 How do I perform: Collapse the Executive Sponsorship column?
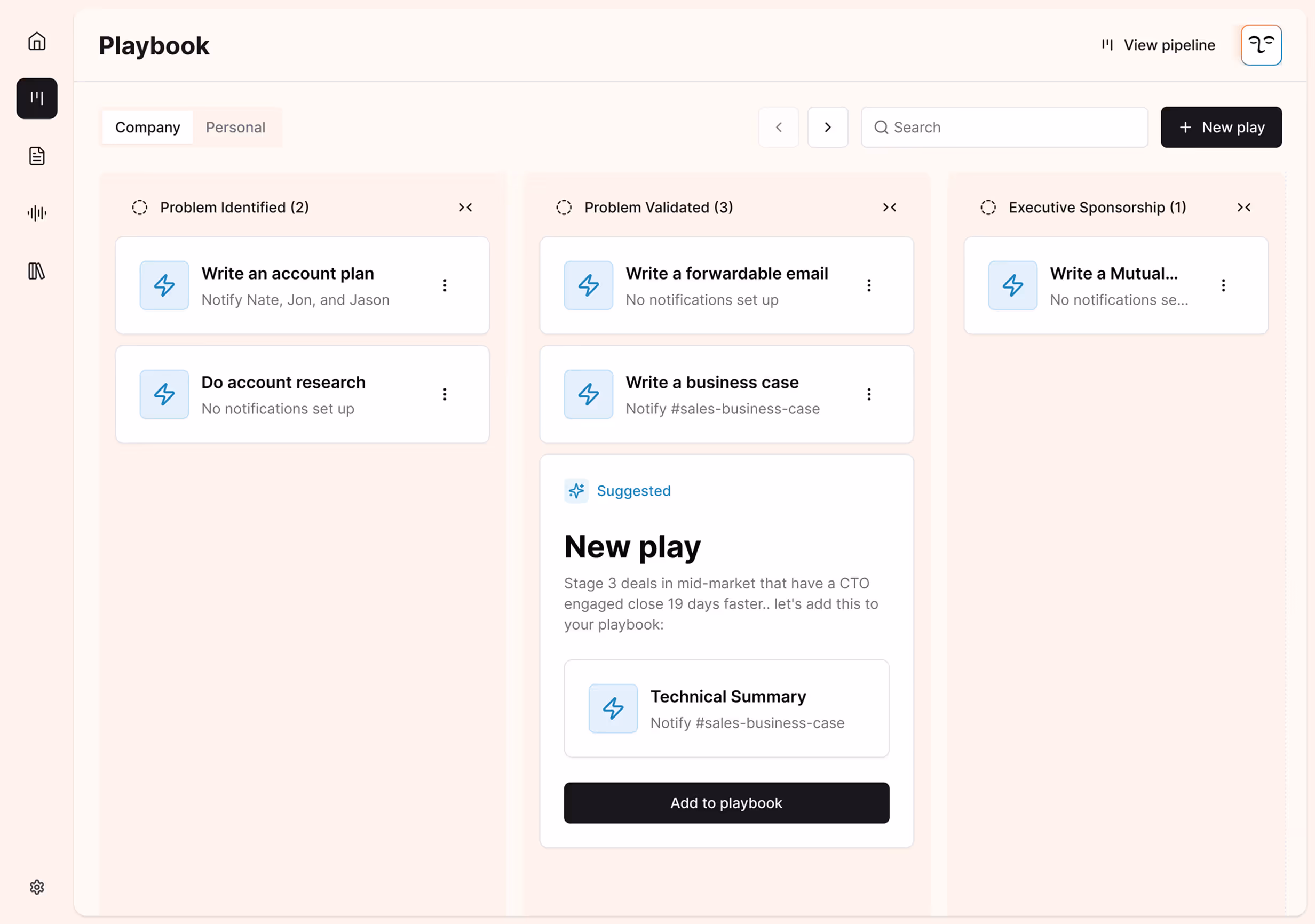click(1243, 207)
